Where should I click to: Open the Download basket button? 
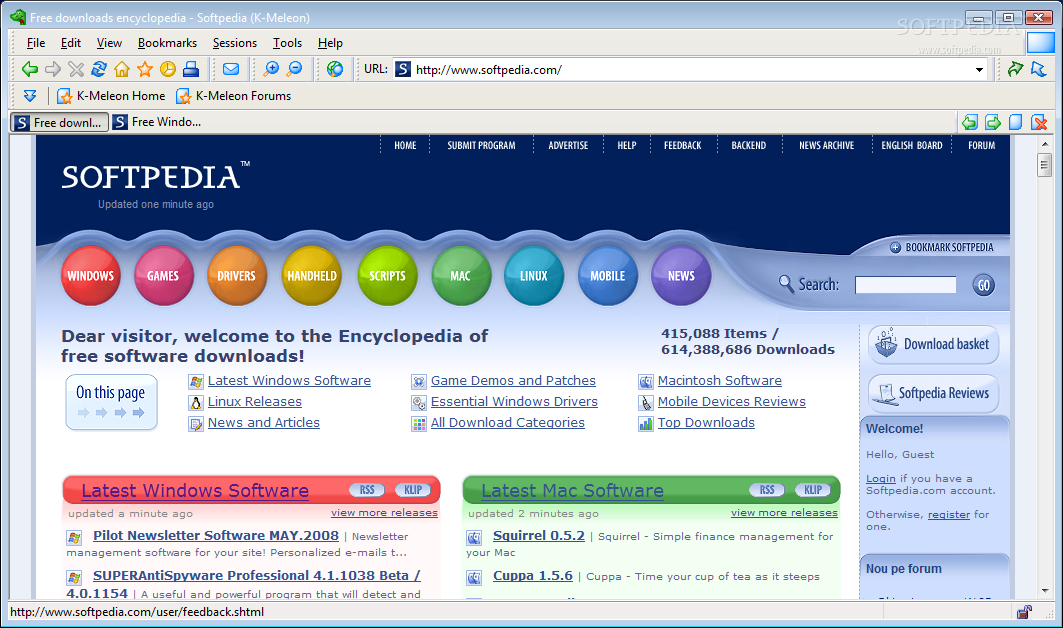934,344
